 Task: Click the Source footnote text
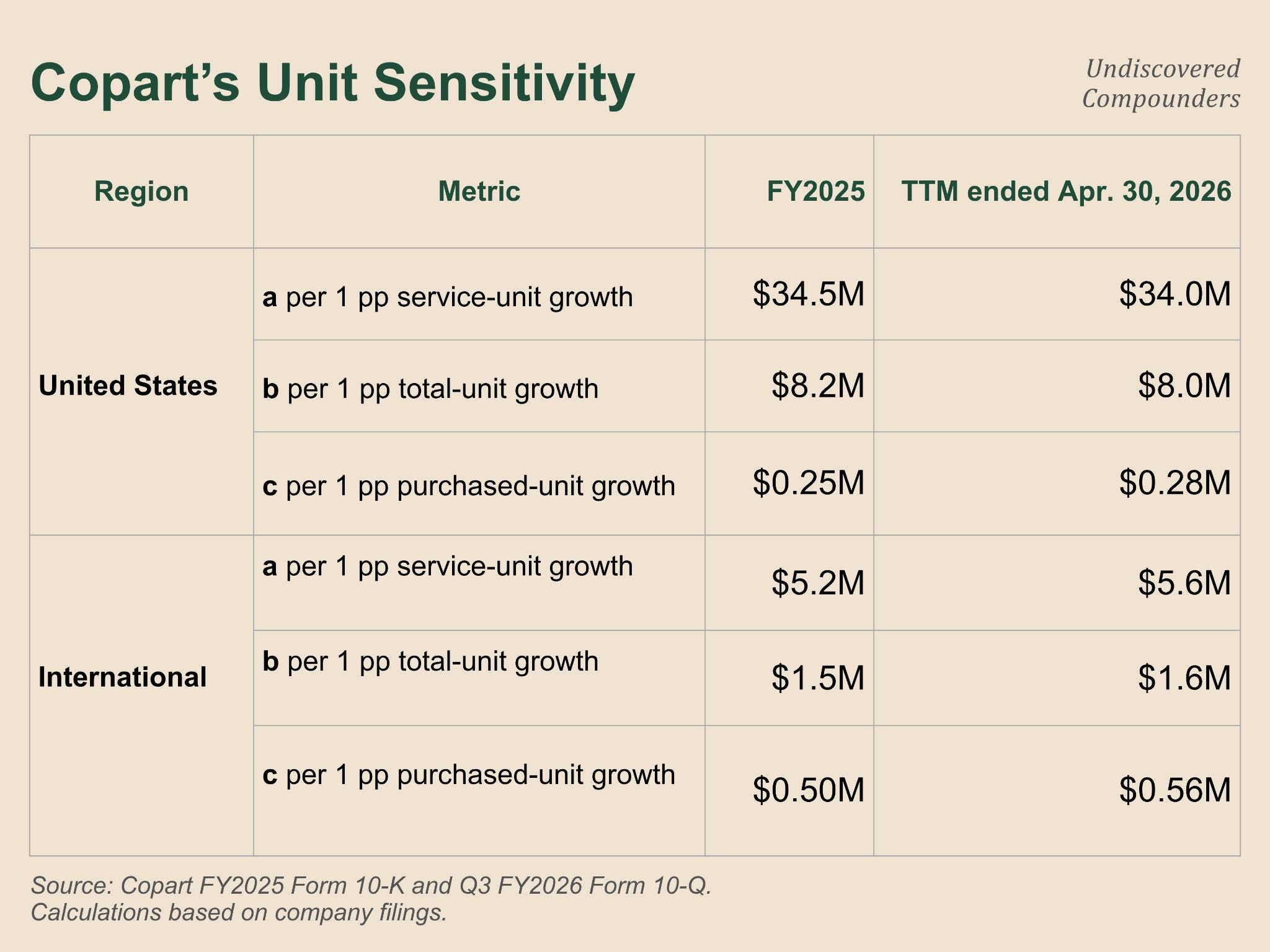pyautogui.click(x=371, y=899)
